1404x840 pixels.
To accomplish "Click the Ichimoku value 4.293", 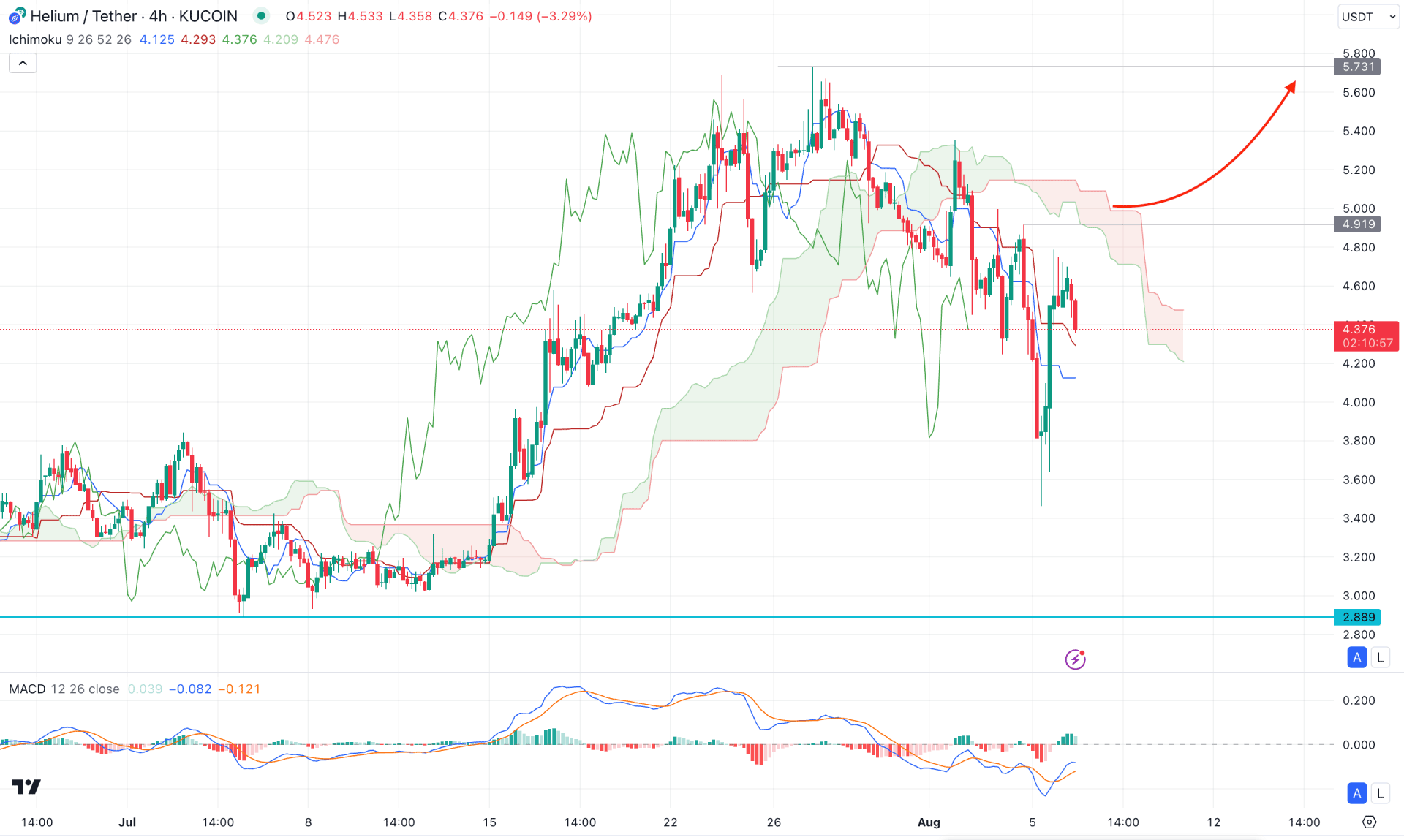I will (x=198, y=39).
